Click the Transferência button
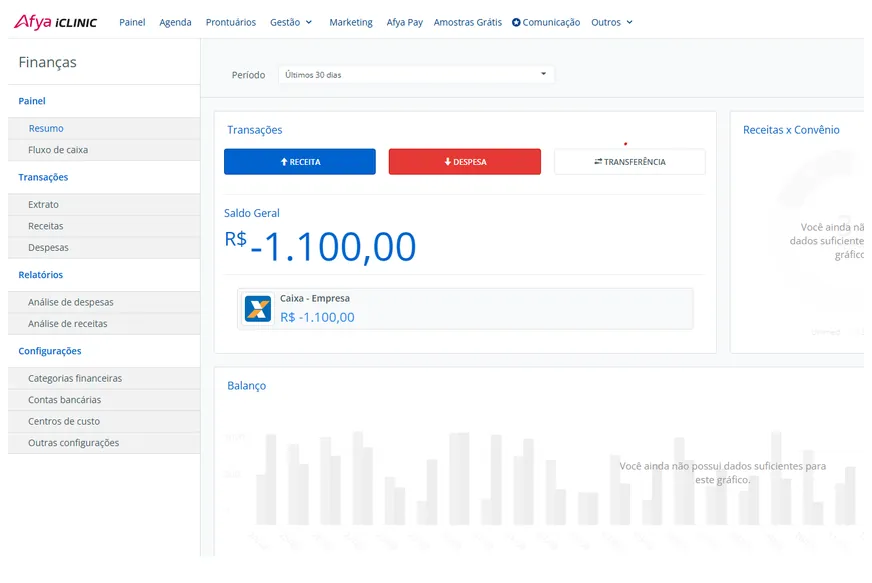 pos(630,162)
